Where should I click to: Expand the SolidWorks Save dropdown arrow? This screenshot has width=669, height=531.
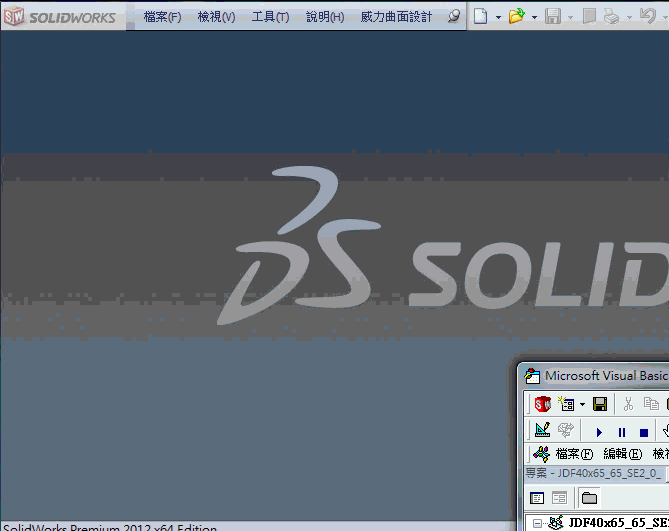point(570,17)
